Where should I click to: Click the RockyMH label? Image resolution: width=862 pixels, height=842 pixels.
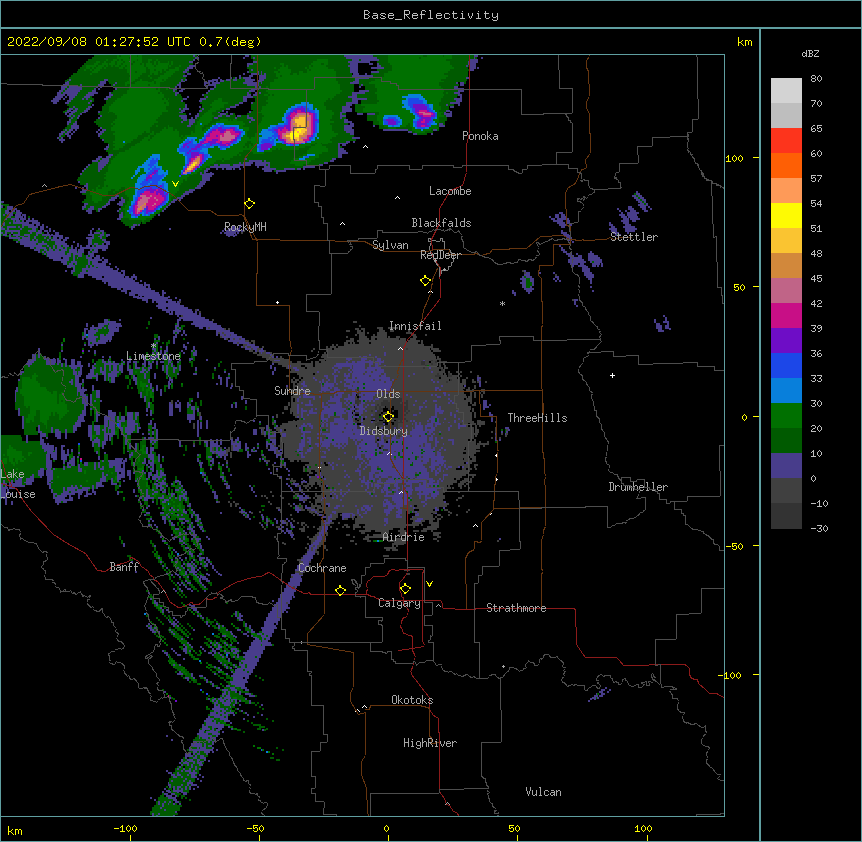click(x=245, y=227)
